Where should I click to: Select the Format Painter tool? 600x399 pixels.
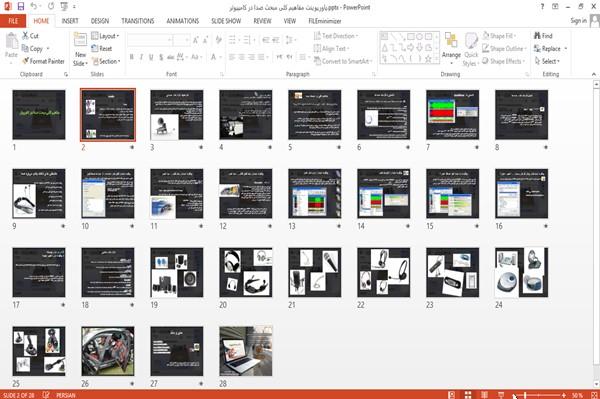pos(43,61)
